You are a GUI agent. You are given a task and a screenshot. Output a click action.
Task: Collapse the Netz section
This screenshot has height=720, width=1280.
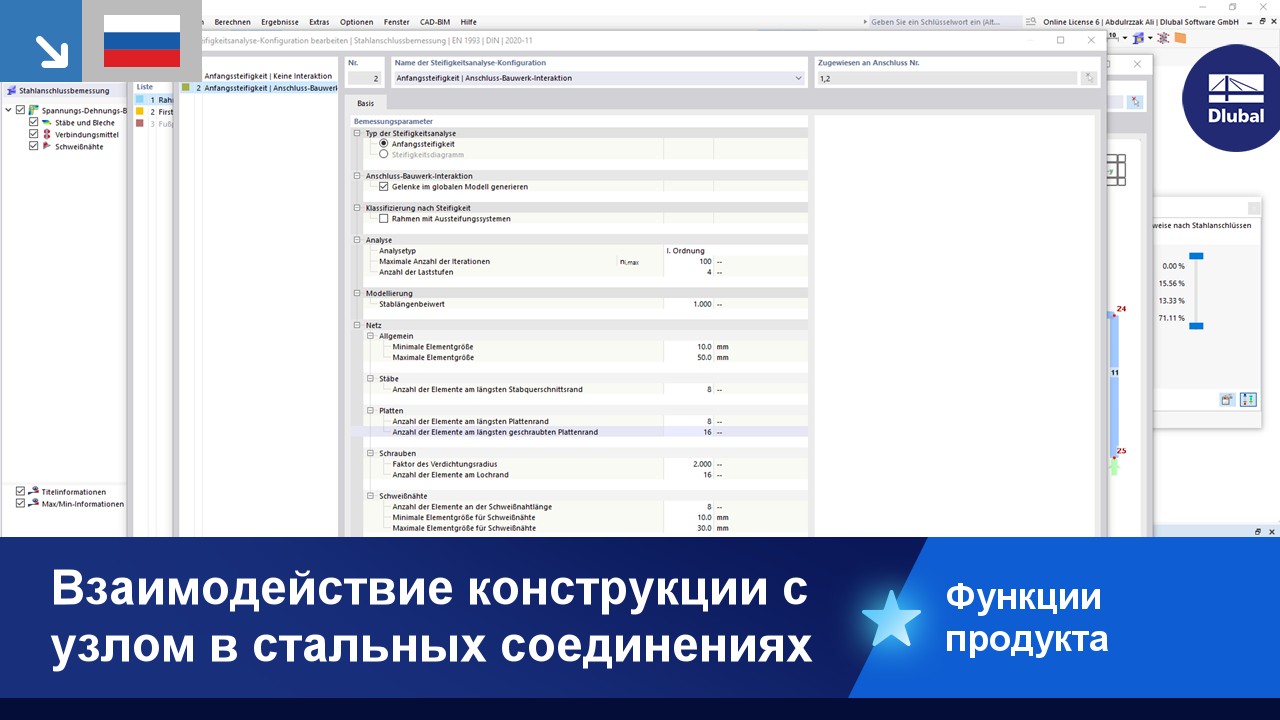(357, 325)
